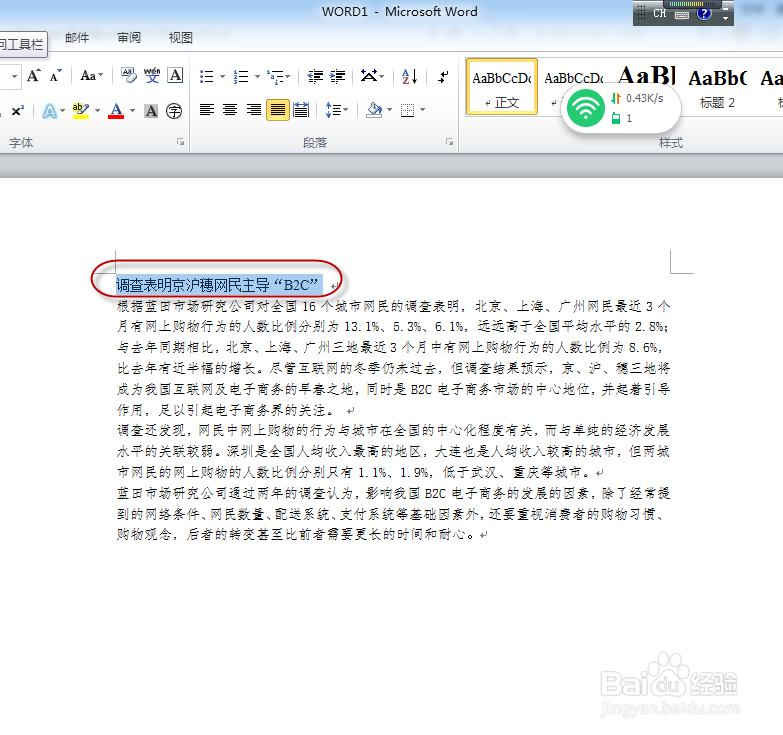Expand numbering style dropdown
Image resolution: width=783 pixels, height=735 pixels.
258,76
